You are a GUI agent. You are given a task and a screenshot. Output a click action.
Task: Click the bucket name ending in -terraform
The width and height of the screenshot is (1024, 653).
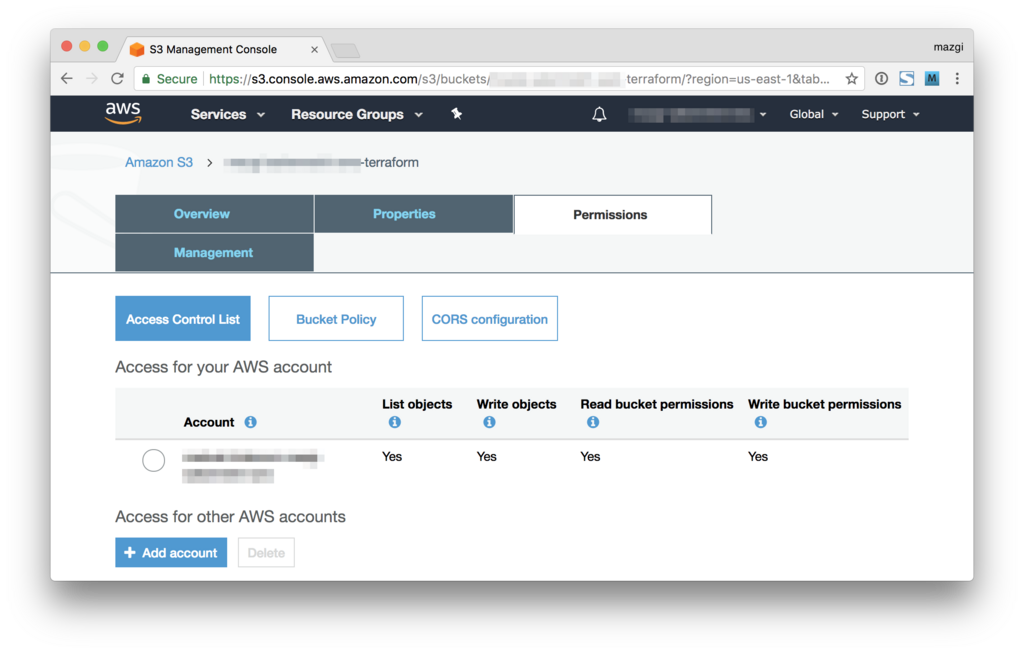point(321,163)
